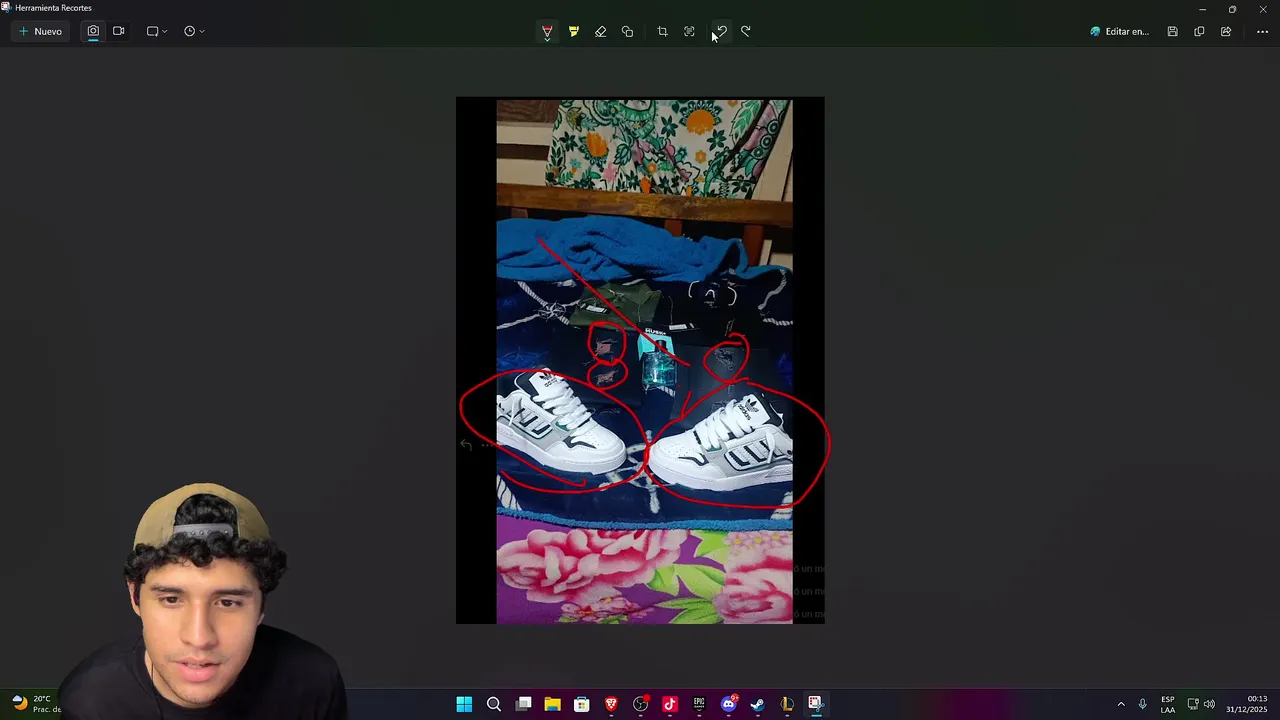
Task: Open File Explorer from the taskbar
Action: pos(552,704)
